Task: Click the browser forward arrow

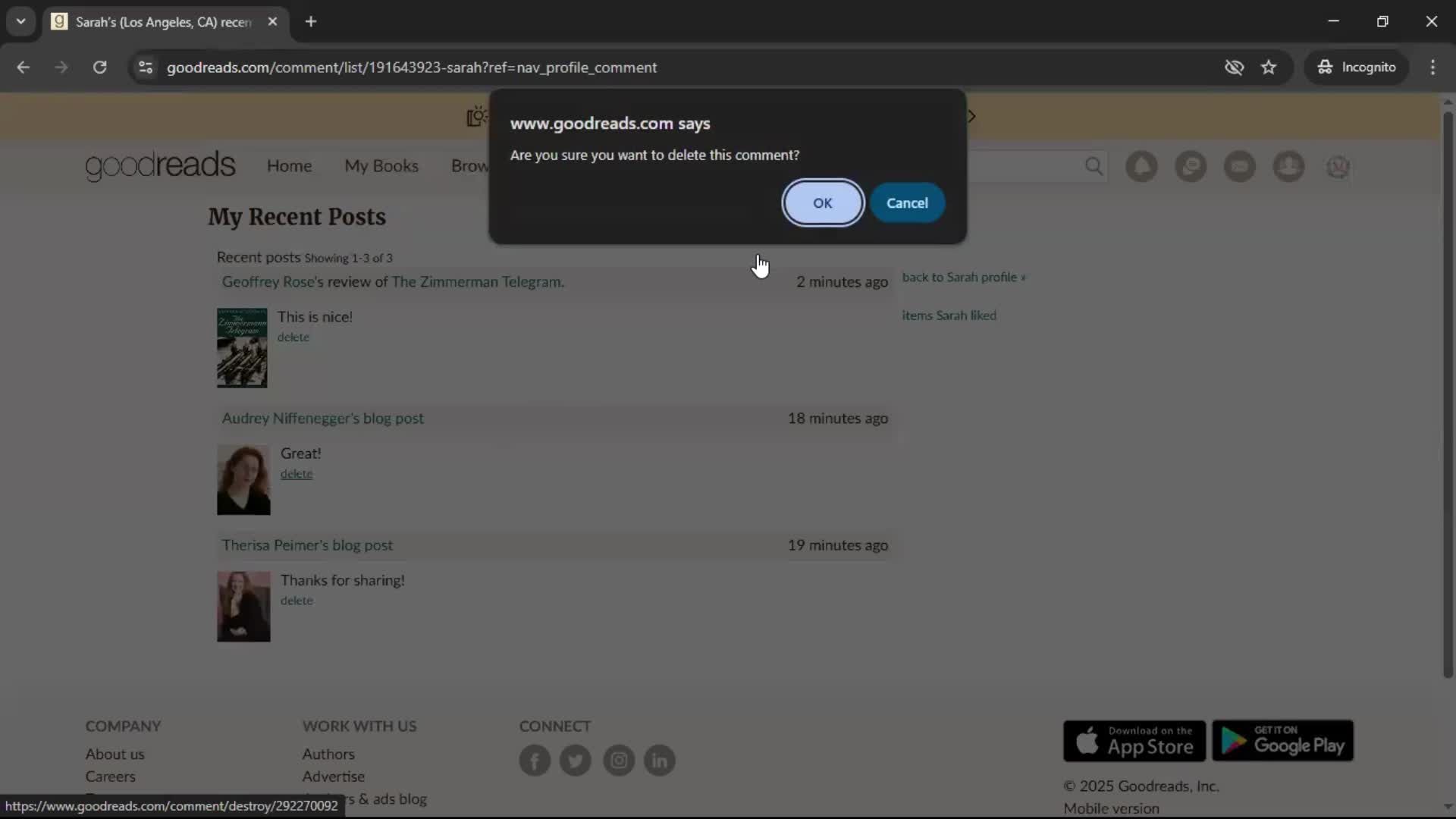Action: coord(61,67)
